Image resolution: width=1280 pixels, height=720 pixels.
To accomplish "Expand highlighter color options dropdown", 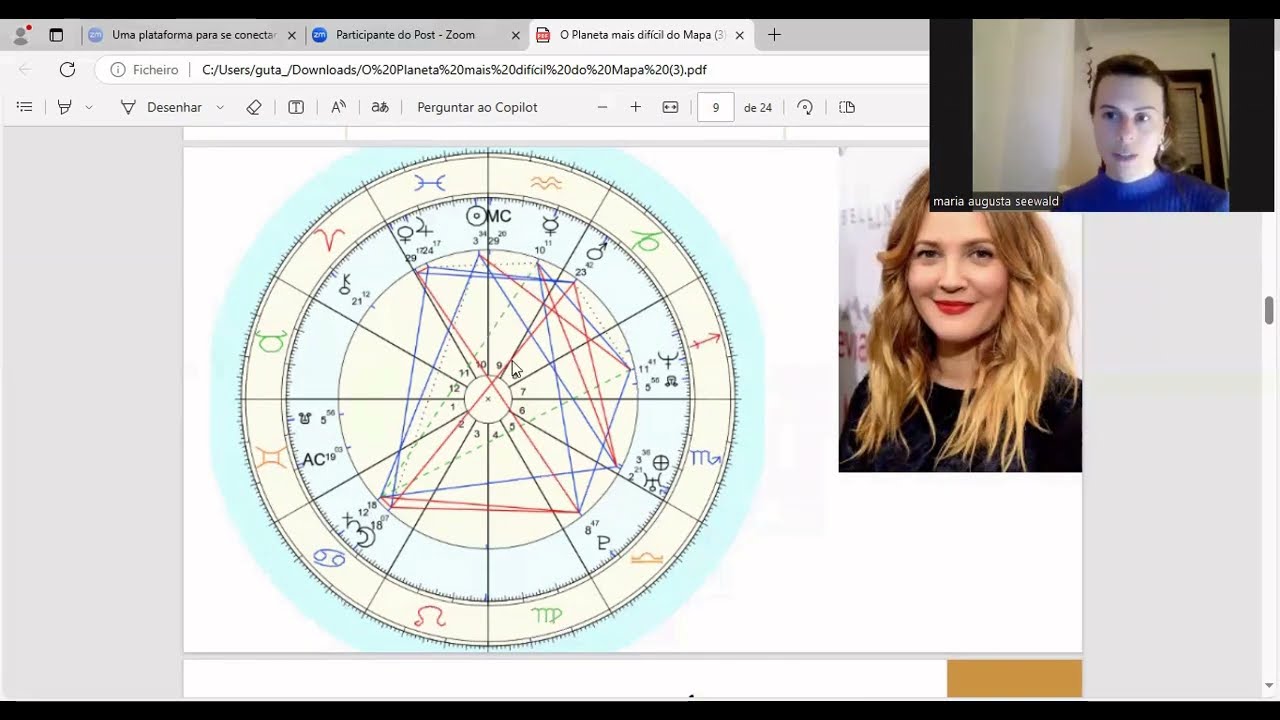I will (x=89, y=107).
